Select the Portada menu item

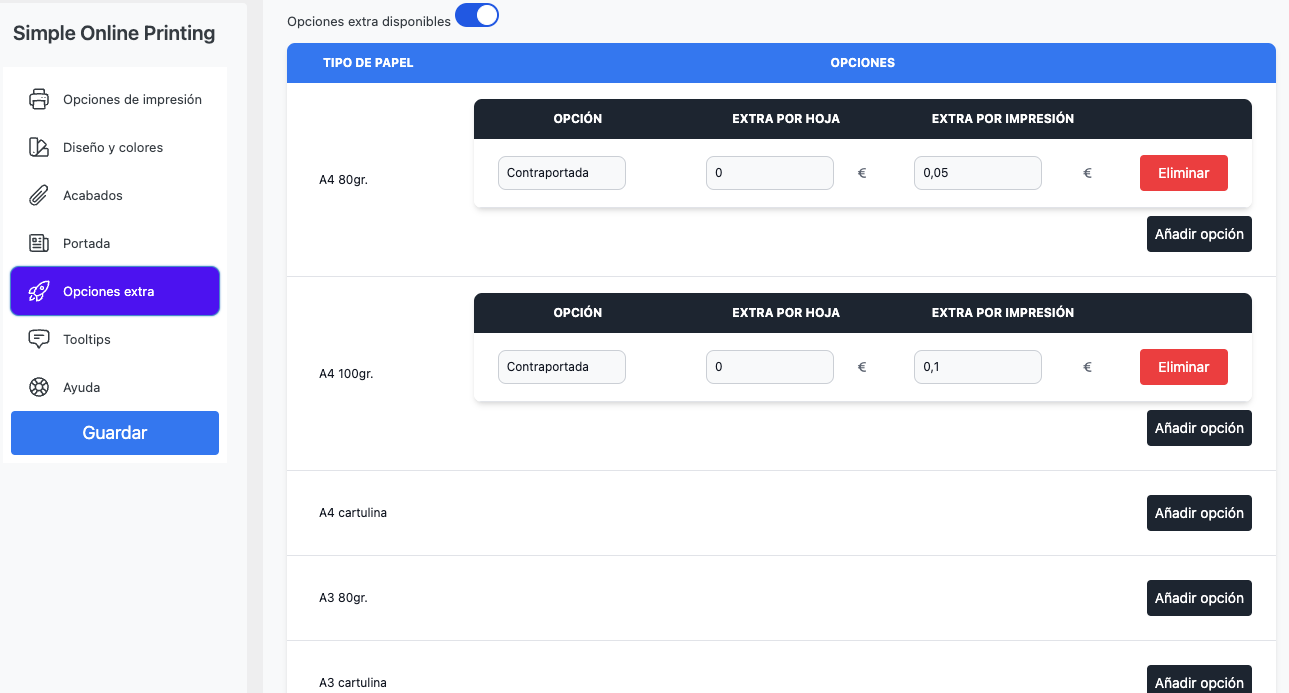coord(115,243)
